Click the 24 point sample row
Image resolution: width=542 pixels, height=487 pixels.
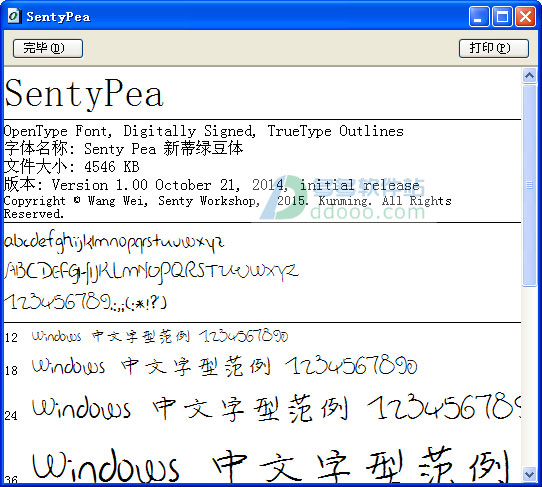[263, 408]
